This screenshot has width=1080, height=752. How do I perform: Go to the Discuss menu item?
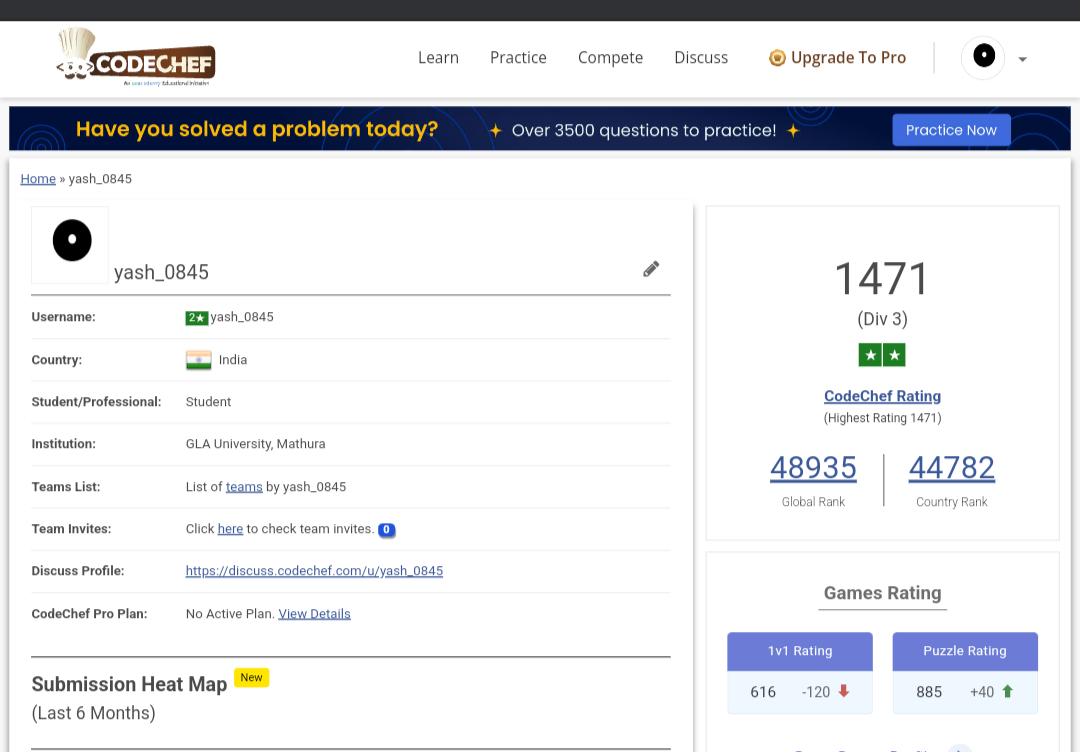(x=701, y=58)
